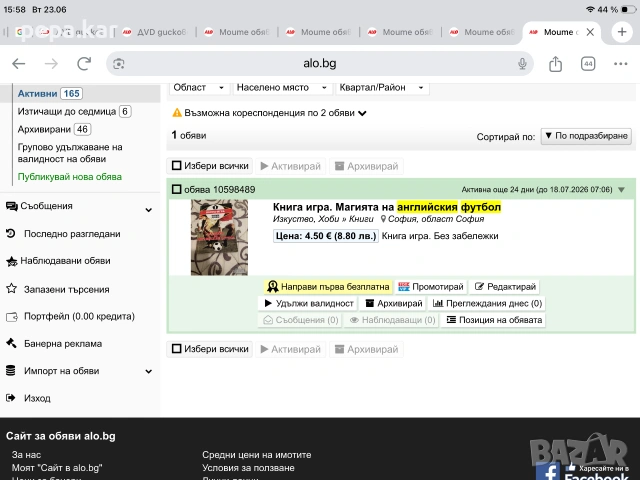Switch to the AVD browser tab

(155, 32)
